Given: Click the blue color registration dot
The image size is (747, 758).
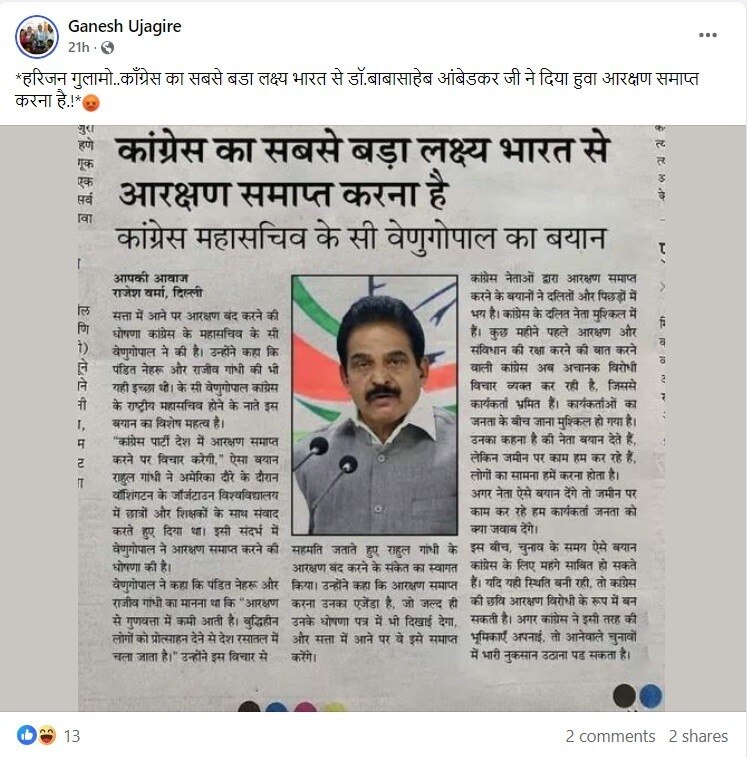Looking at the screenshot, I should 651,697.
